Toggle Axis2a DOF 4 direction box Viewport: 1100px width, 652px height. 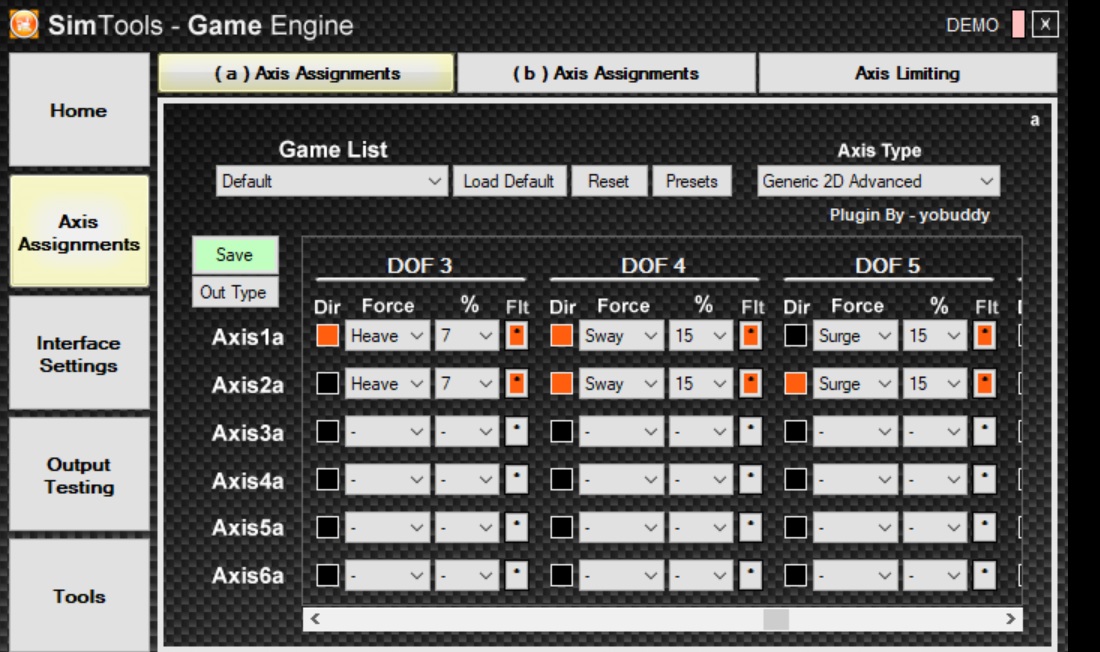[x=561, y=383]
